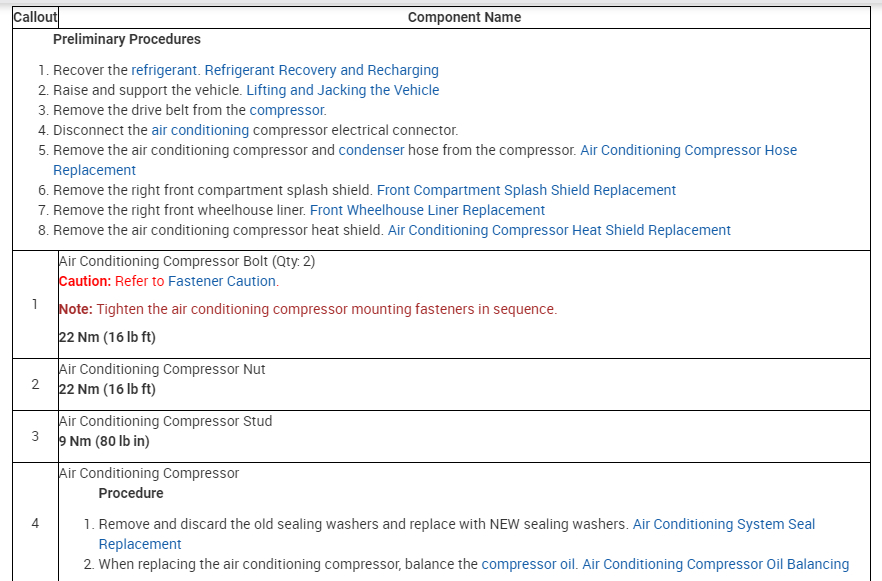Select callout number 3 cell
The image size is (882, 581).
pos(35,436)
